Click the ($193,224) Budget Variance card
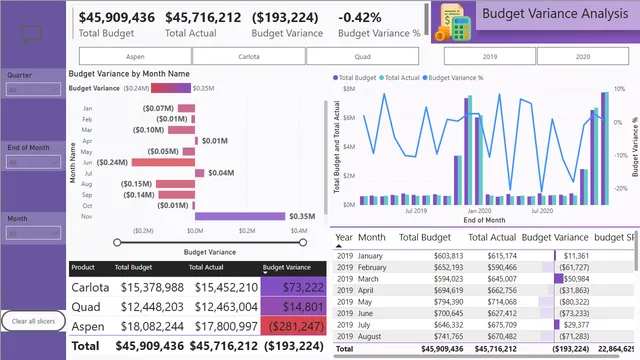Screen dimensions: 640x360 point(287,24)
